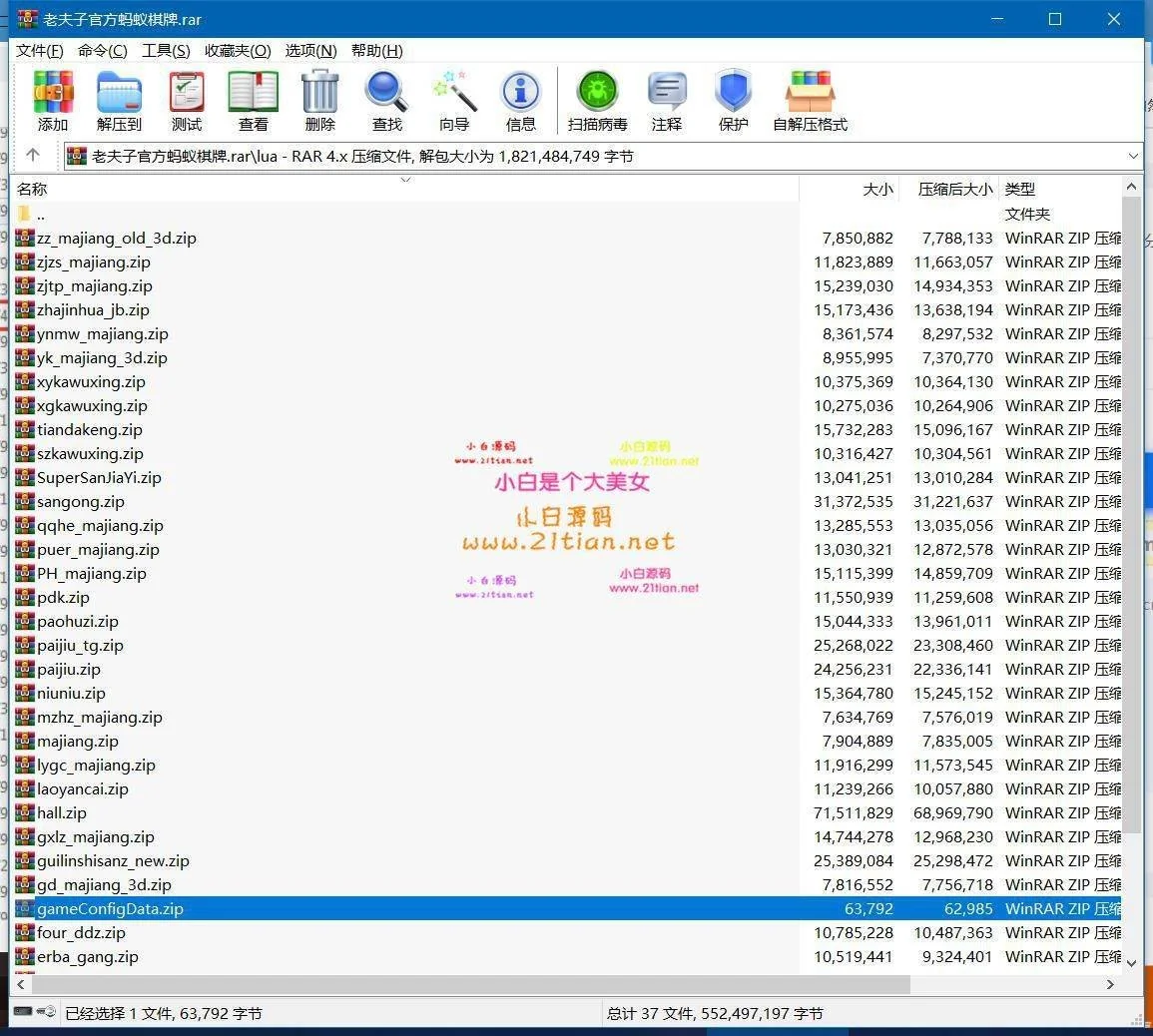This screenshot has height=1036, width=1153.
Task: Open the 文件(F) menu
Action: pyautogui.click(x=40, y=51)
